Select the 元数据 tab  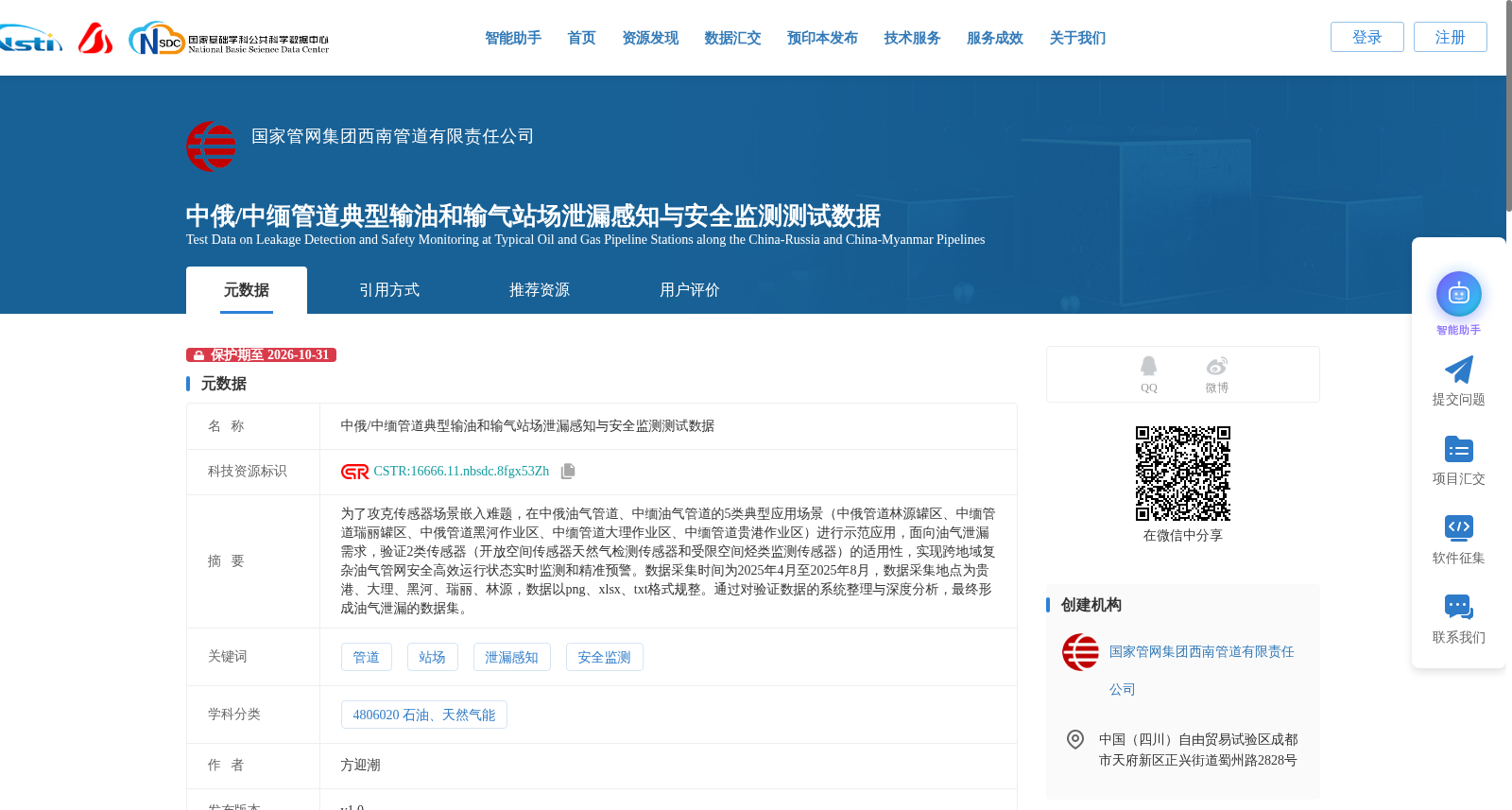click(x=247, y=290)
